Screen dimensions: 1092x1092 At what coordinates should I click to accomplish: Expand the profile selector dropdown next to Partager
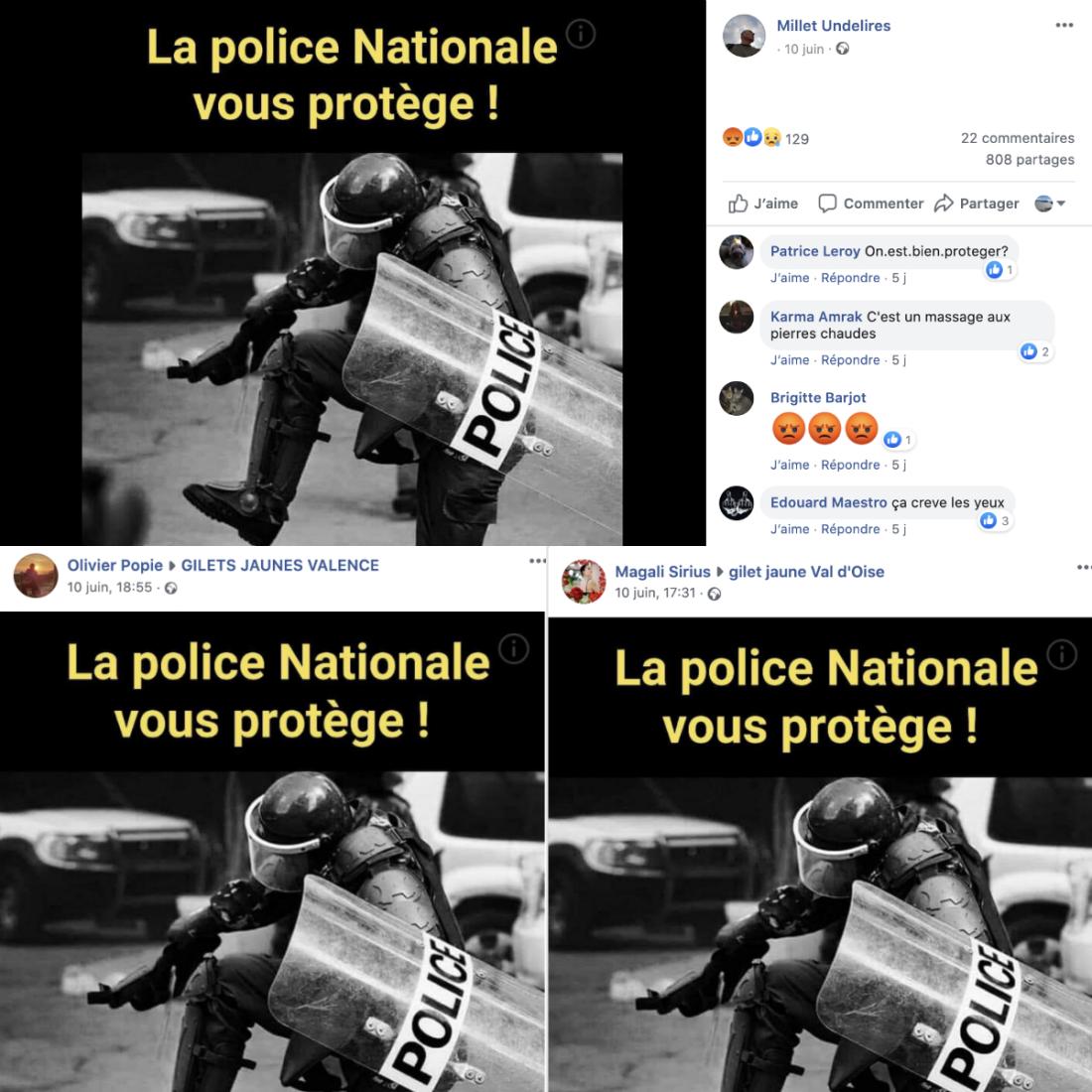tap(1050, 204)
